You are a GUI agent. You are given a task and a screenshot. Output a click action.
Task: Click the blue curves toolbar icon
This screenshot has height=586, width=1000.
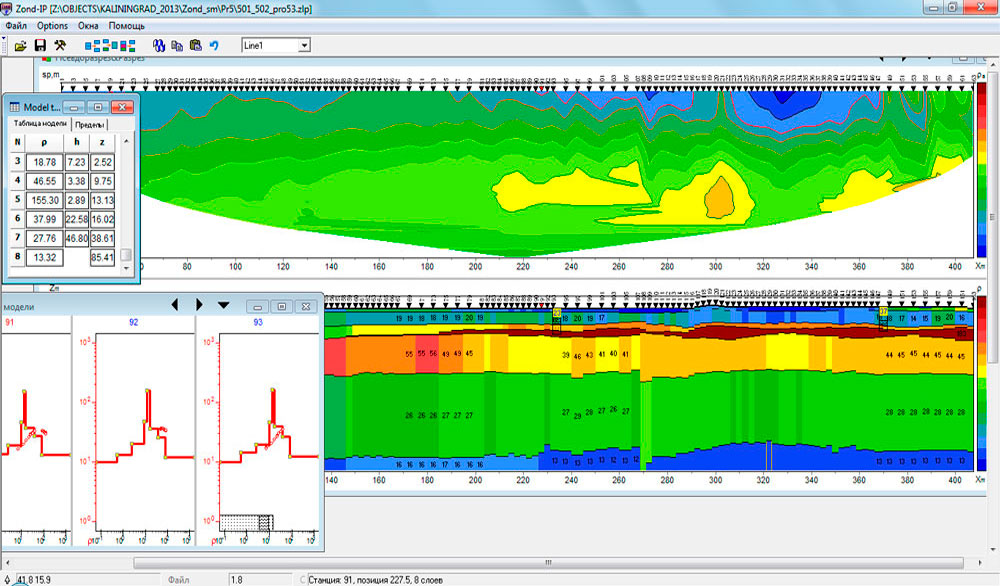(159, 46)
